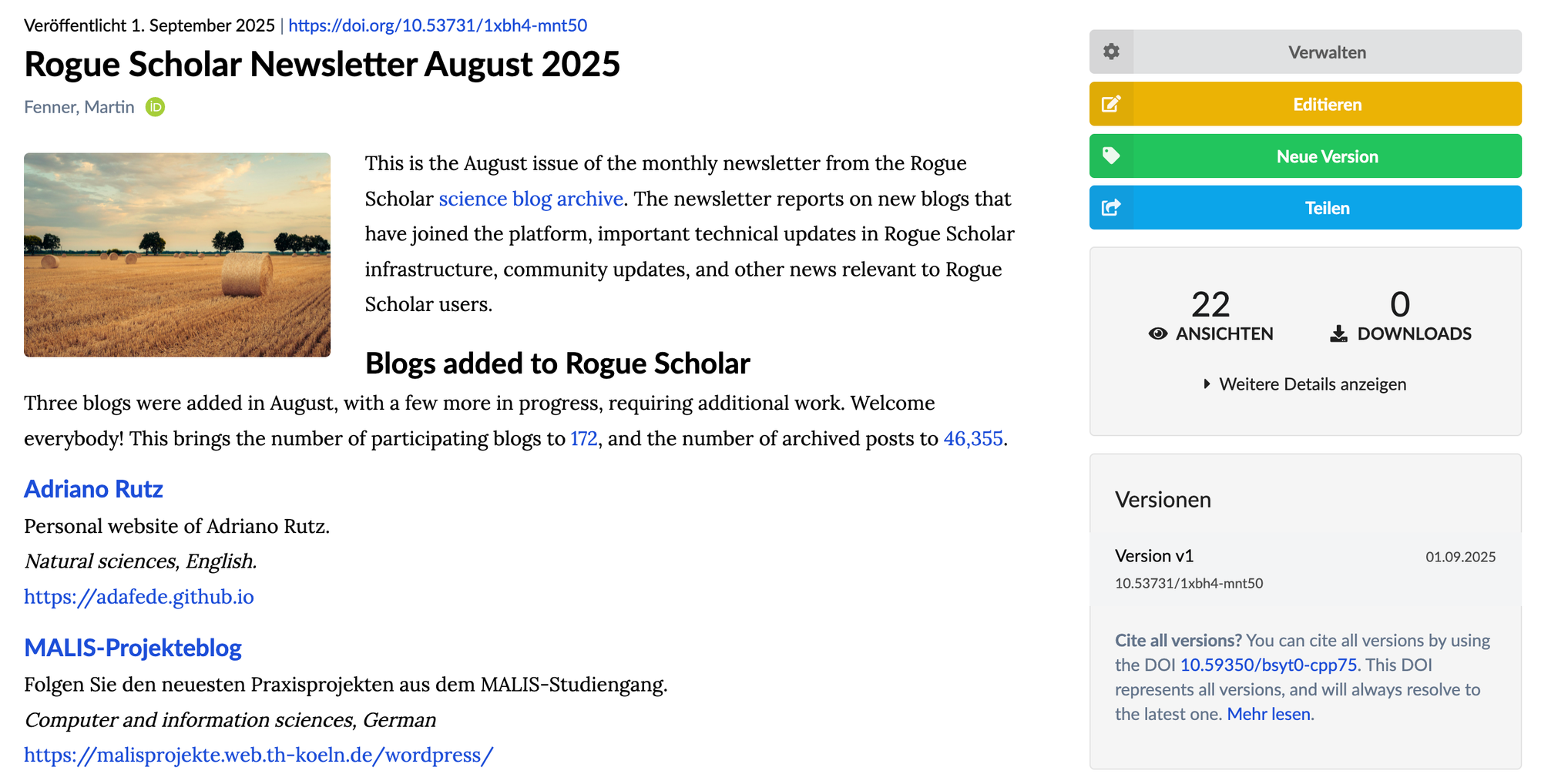The width and height of the screenshot is (1541, 784).
Task: Click the eye icon next to Ansichten
Action: tap(1157, 333)
